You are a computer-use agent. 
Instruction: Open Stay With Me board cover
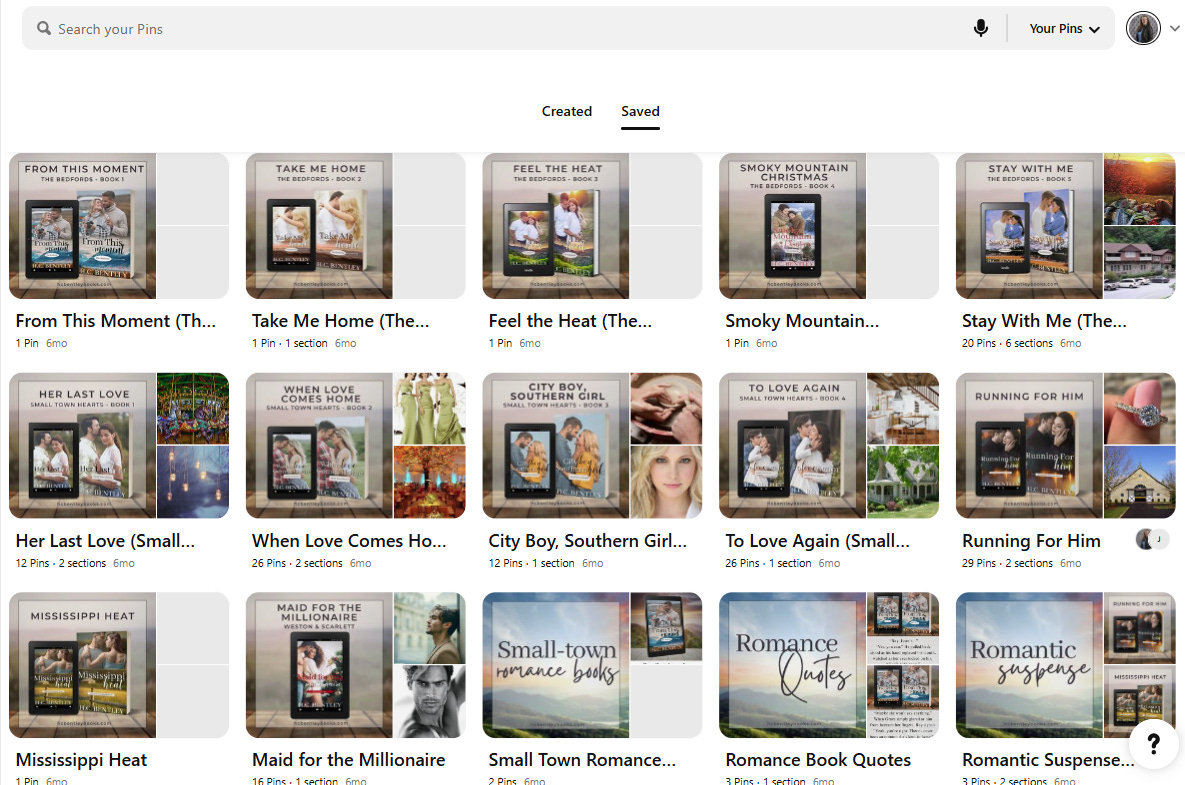coord(1029,226)
